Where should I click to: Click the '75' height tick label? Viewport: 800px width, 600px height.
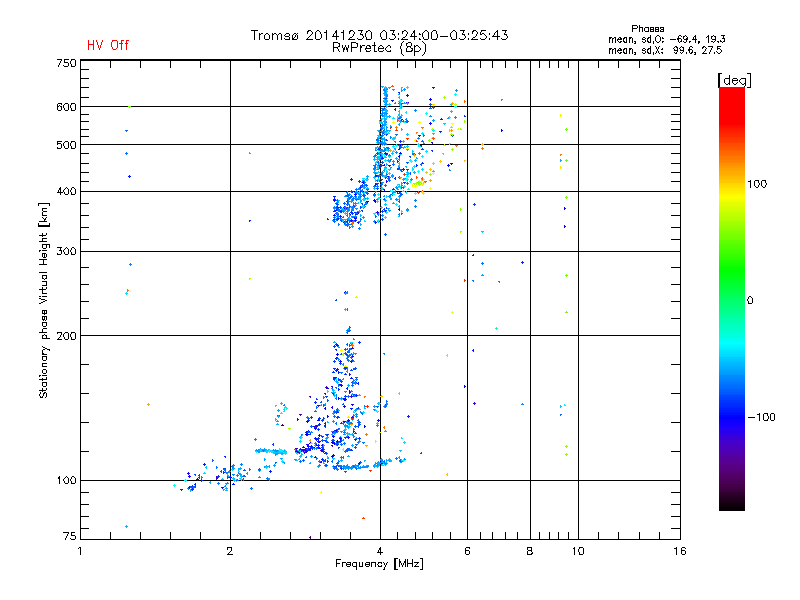pos(70,536)
